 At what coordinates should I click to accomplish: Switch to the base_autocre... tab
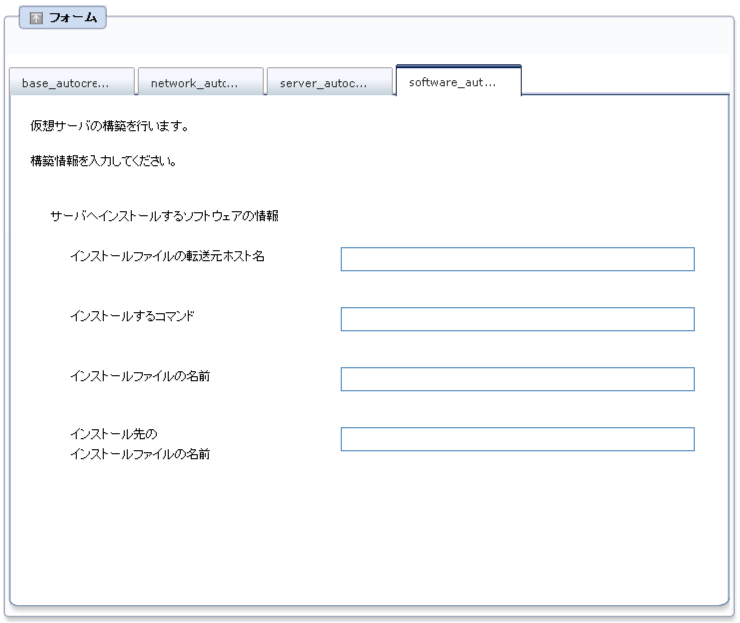pos(72,83)
